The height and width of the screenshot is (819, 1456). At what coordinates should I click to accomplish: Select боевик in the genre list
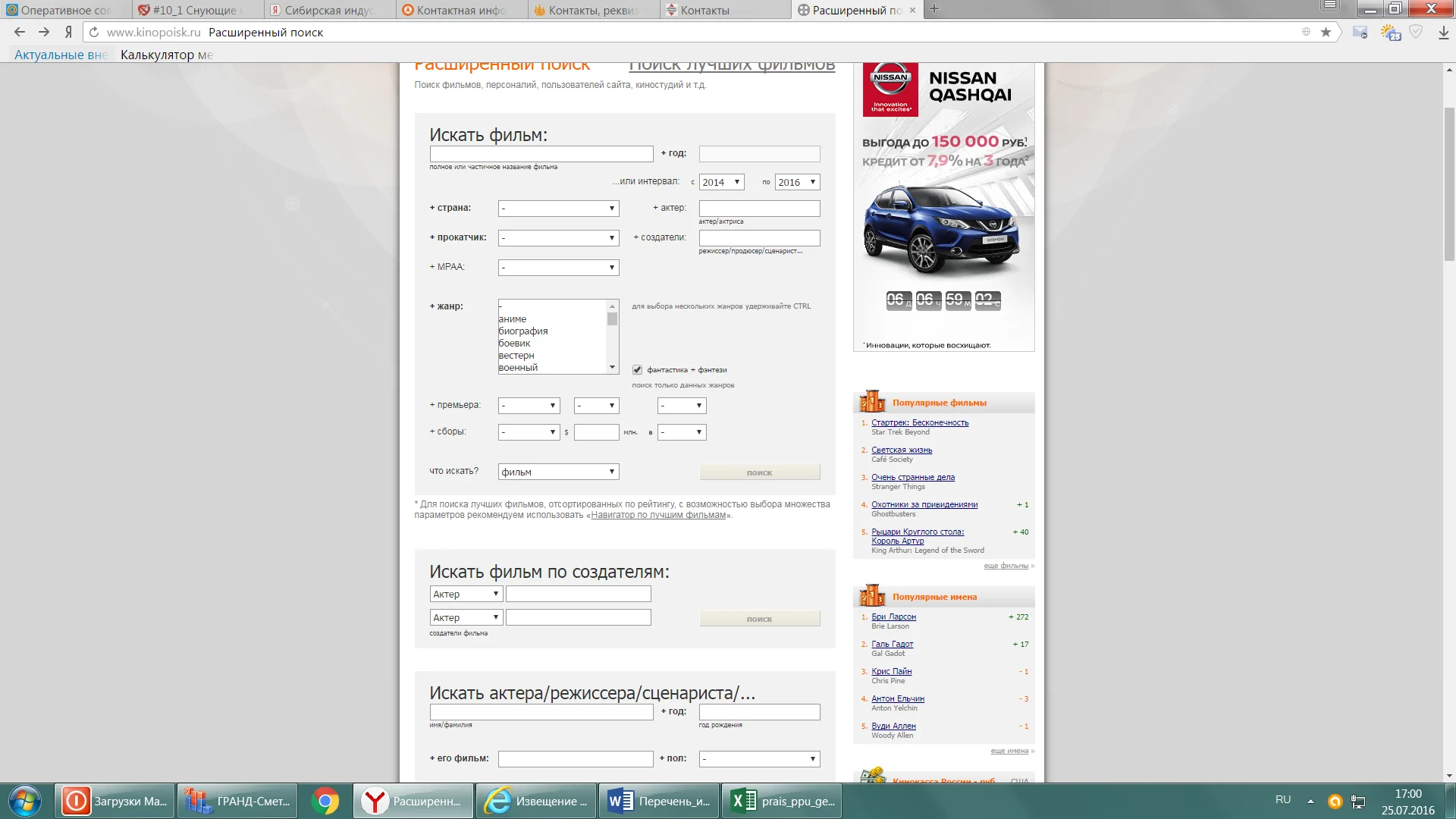click(515, 344)
